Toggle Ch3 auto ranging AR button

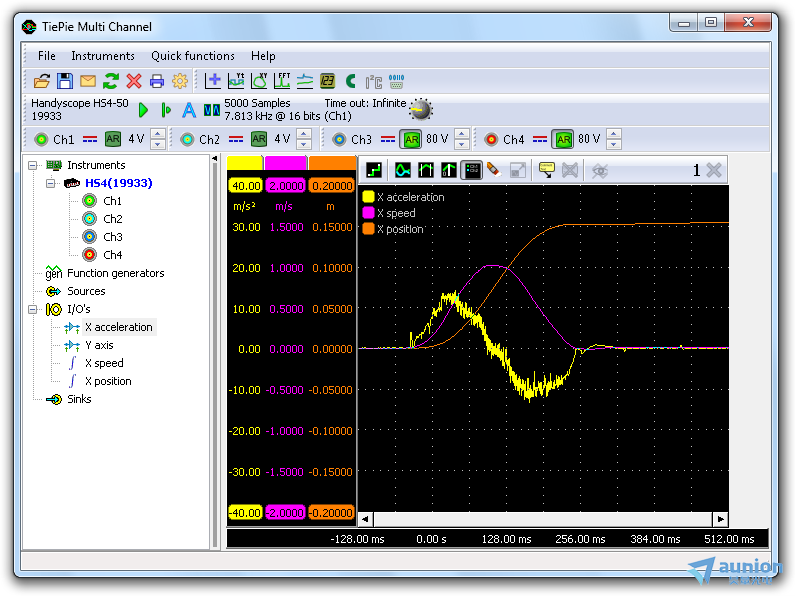pyautogui.click(x=411, y=139)
